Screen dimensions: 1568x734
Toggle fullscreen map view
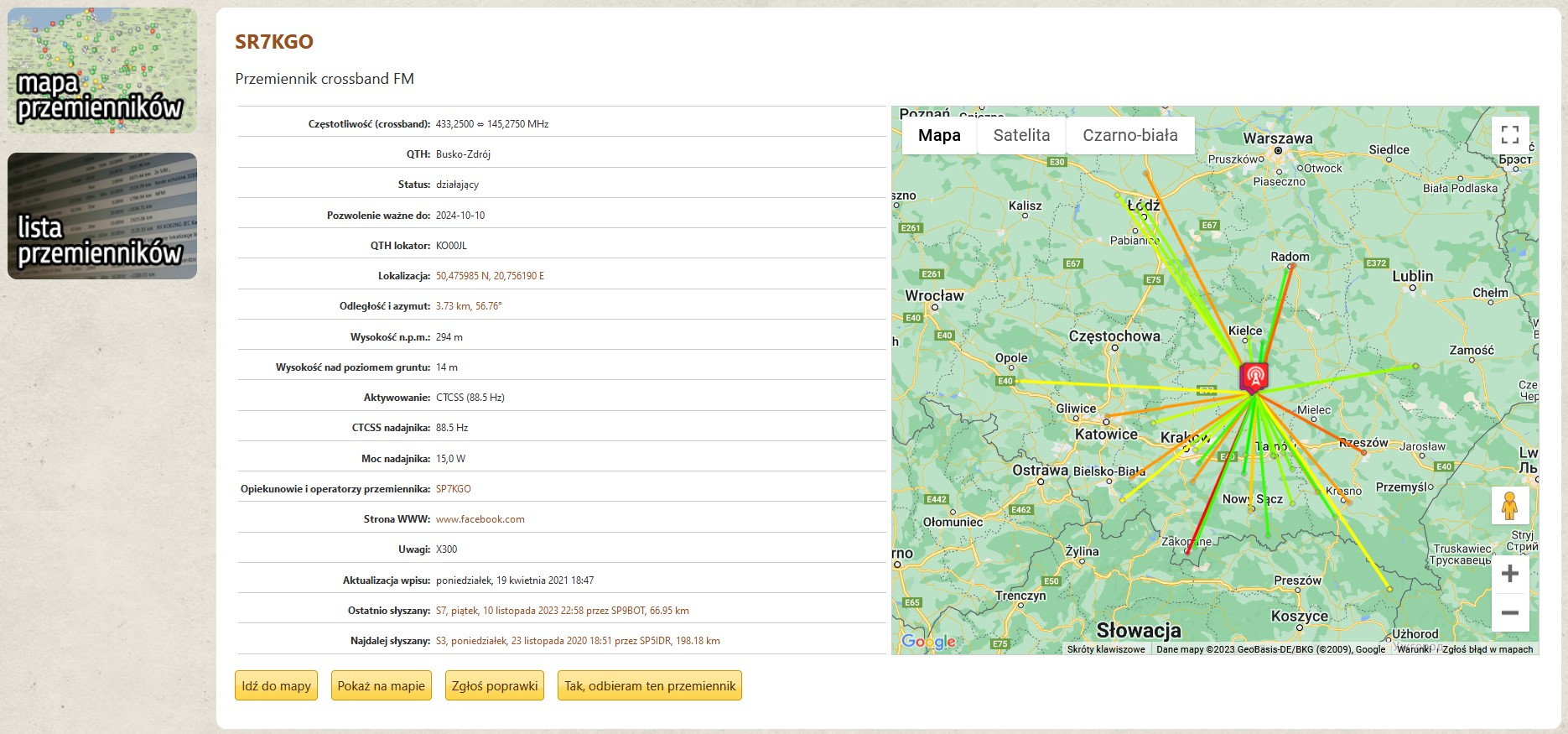click(x=1509, y=135)
